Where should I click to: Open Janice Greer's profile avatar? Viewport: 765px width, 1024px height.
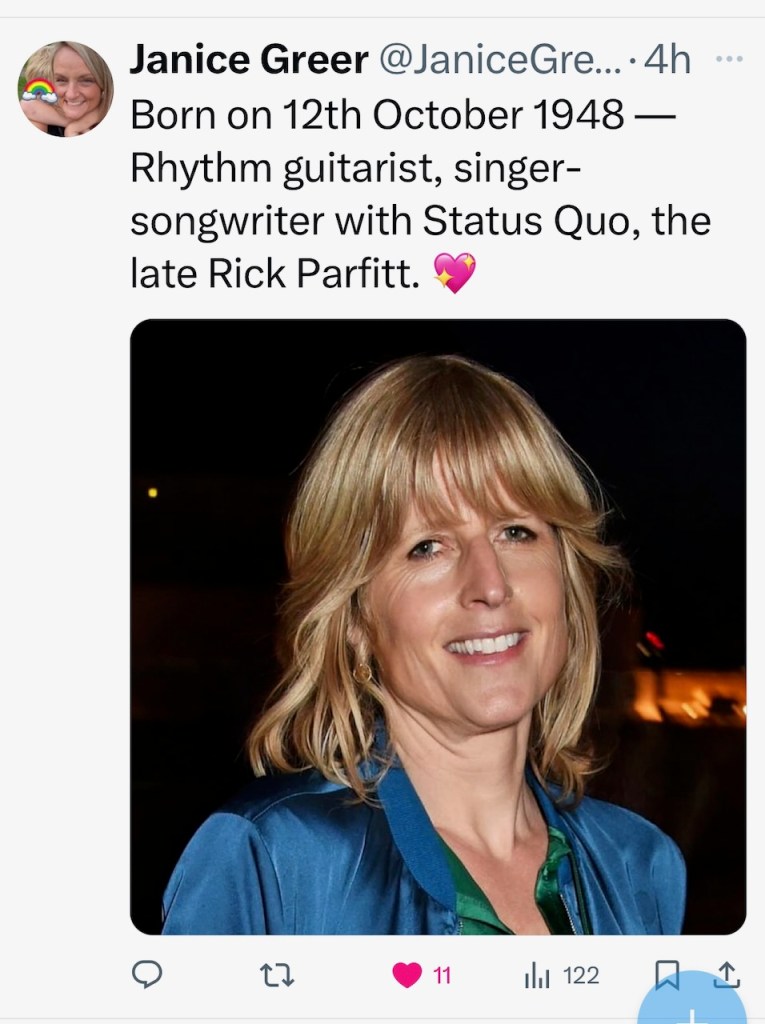point(66,88)
